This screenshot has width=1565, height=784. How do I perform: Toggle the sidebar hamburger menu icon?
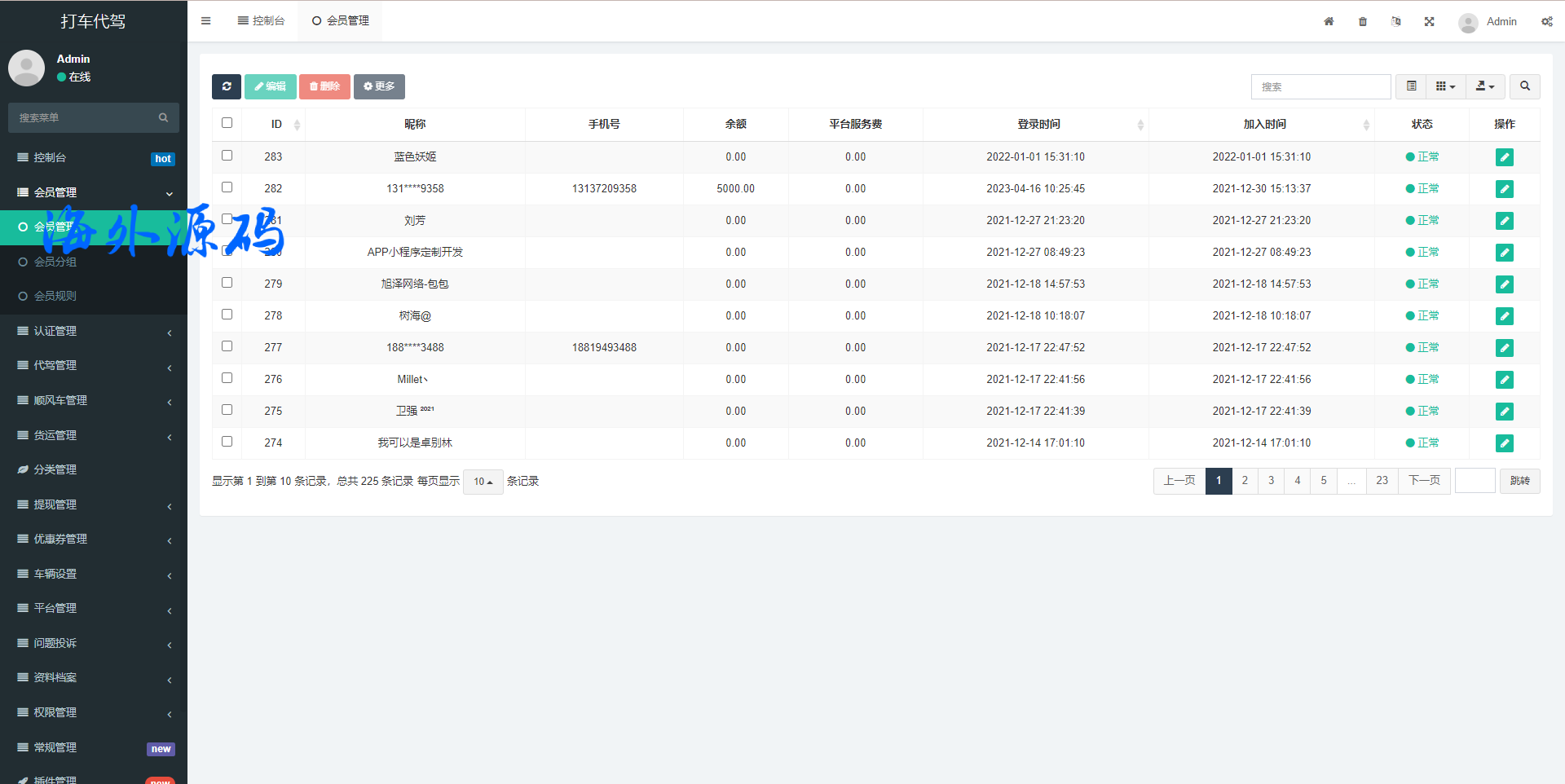(206, 21)
